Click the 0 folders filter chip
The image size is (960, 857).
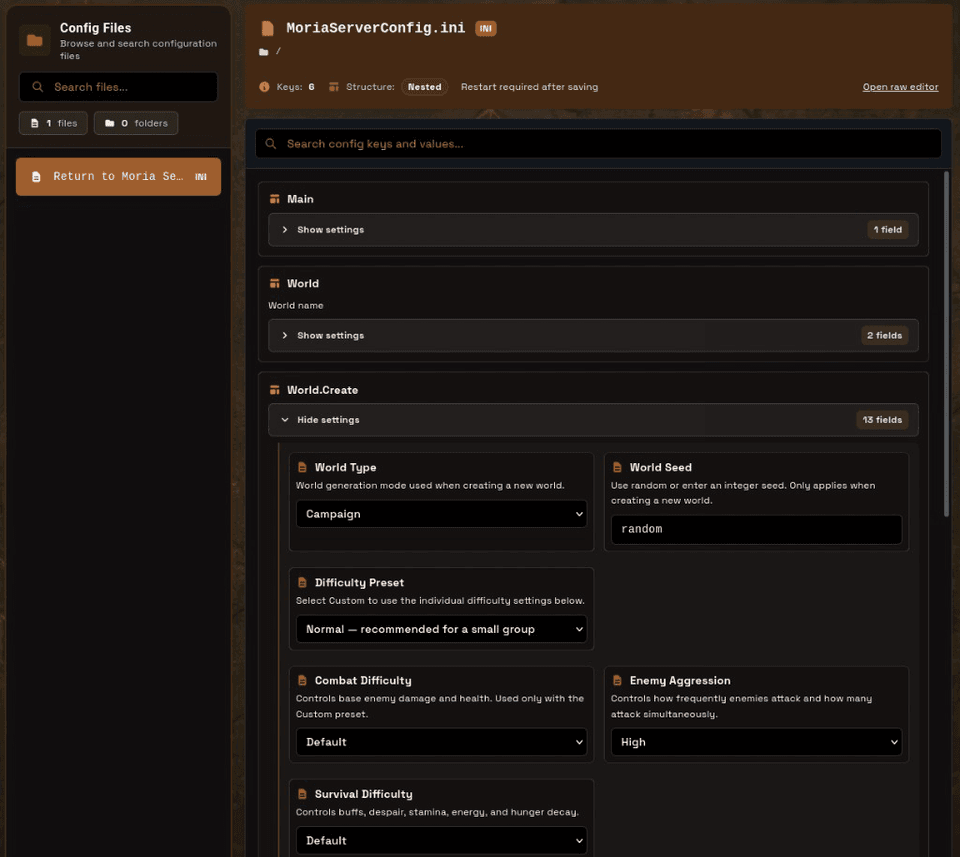136,123
